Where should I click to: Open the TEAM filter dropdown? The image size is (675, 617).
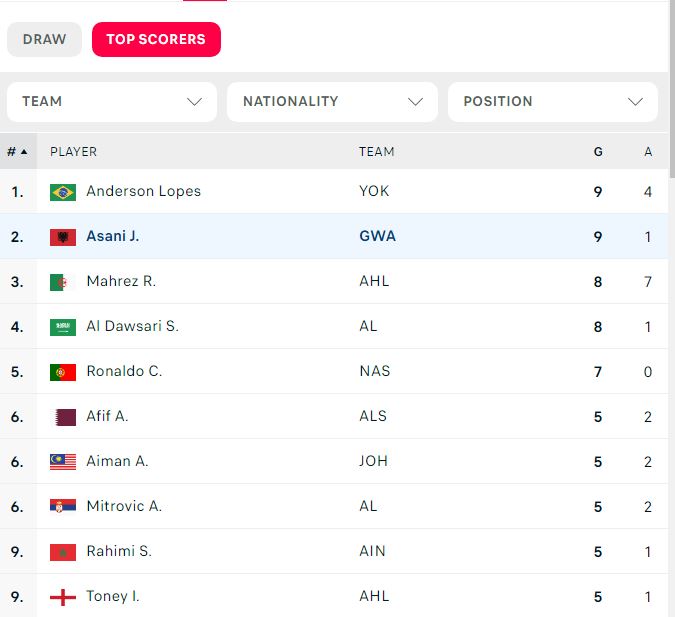tap(112, 102)
